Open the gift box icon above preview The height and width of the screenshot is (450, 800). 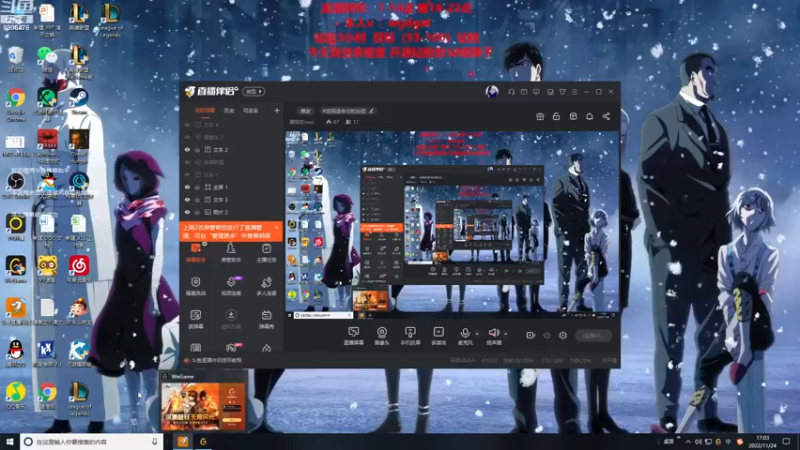tap(540, 116)
